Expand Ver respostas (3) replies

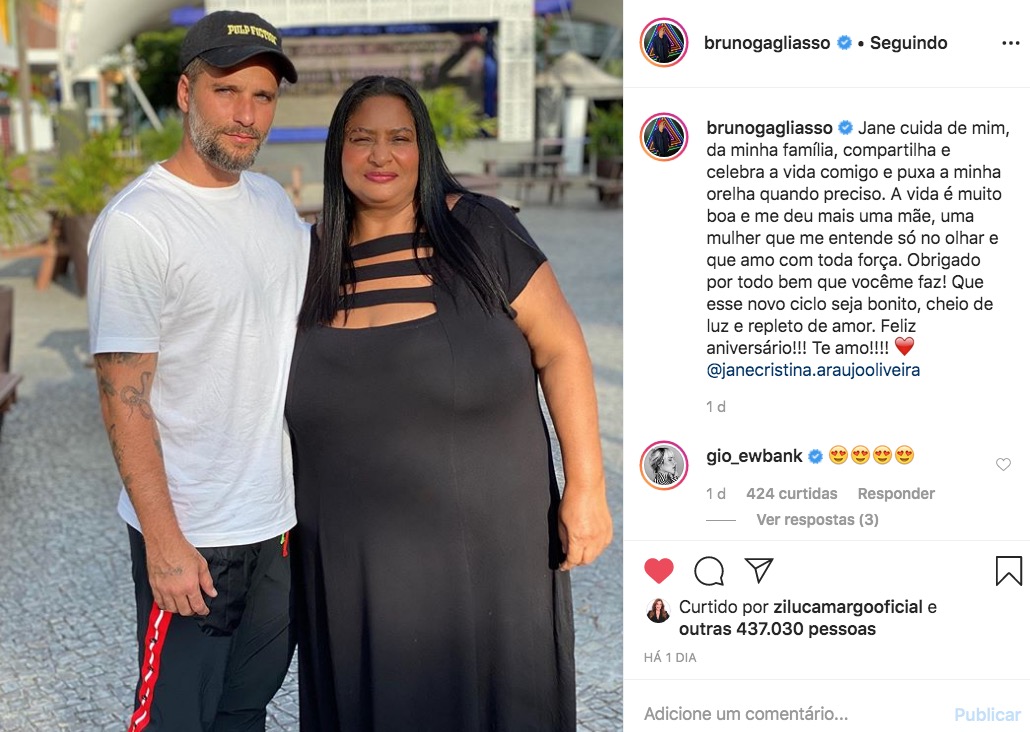[x=817, y=520]
